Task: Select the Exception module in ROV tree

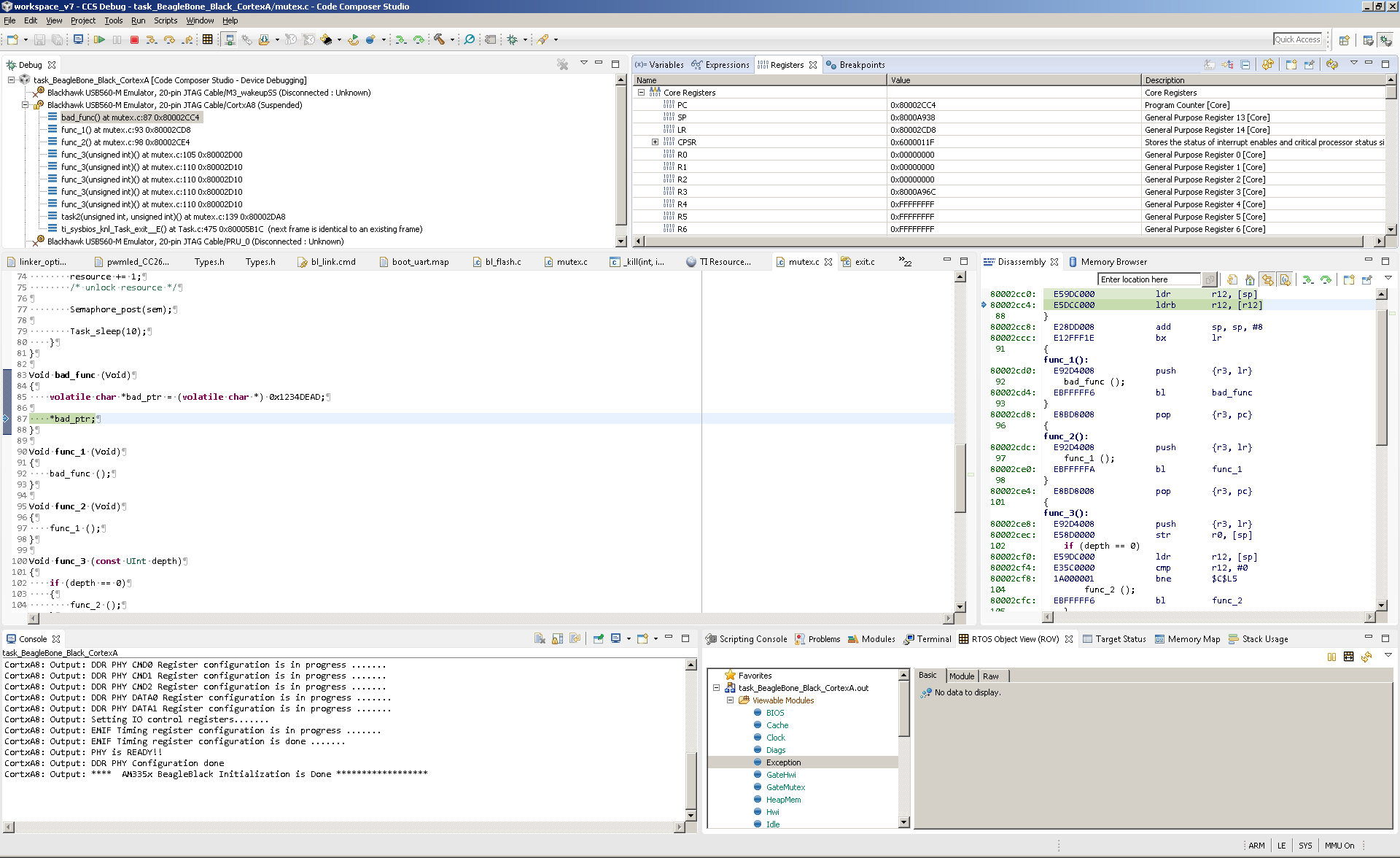Action: pyautogui.click(x=783, y=762)
